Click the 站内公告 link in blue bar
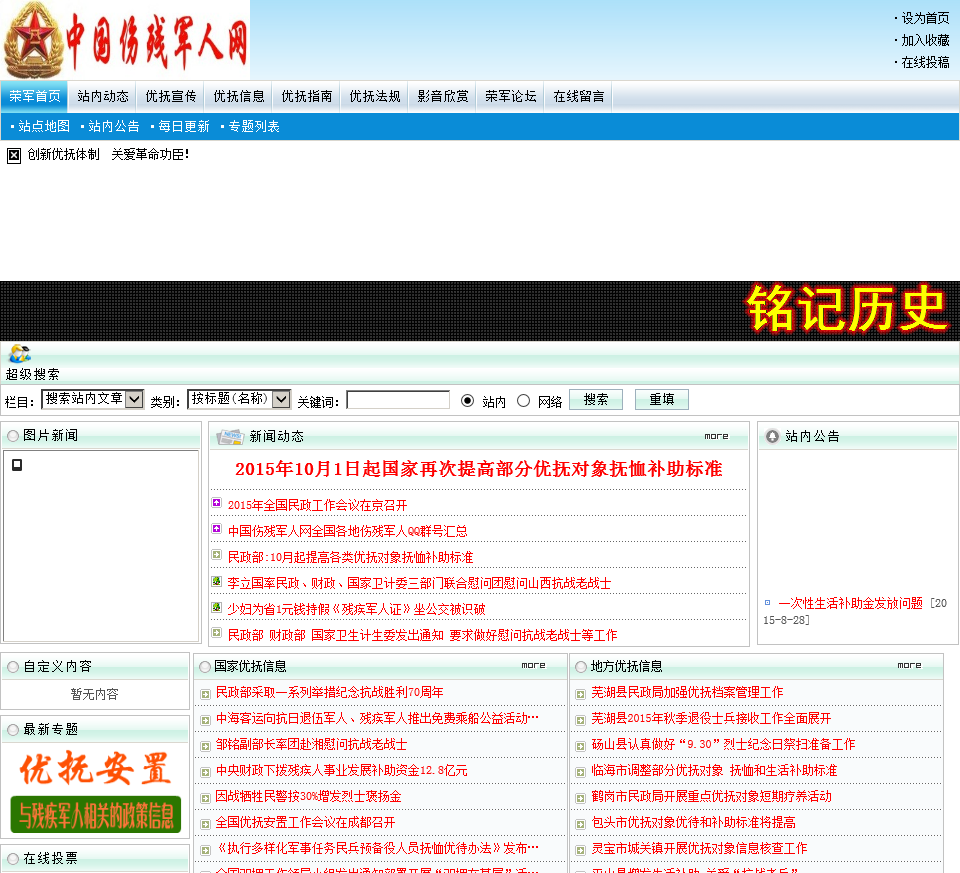Screen dimensions: 960x873 [114, 126]
